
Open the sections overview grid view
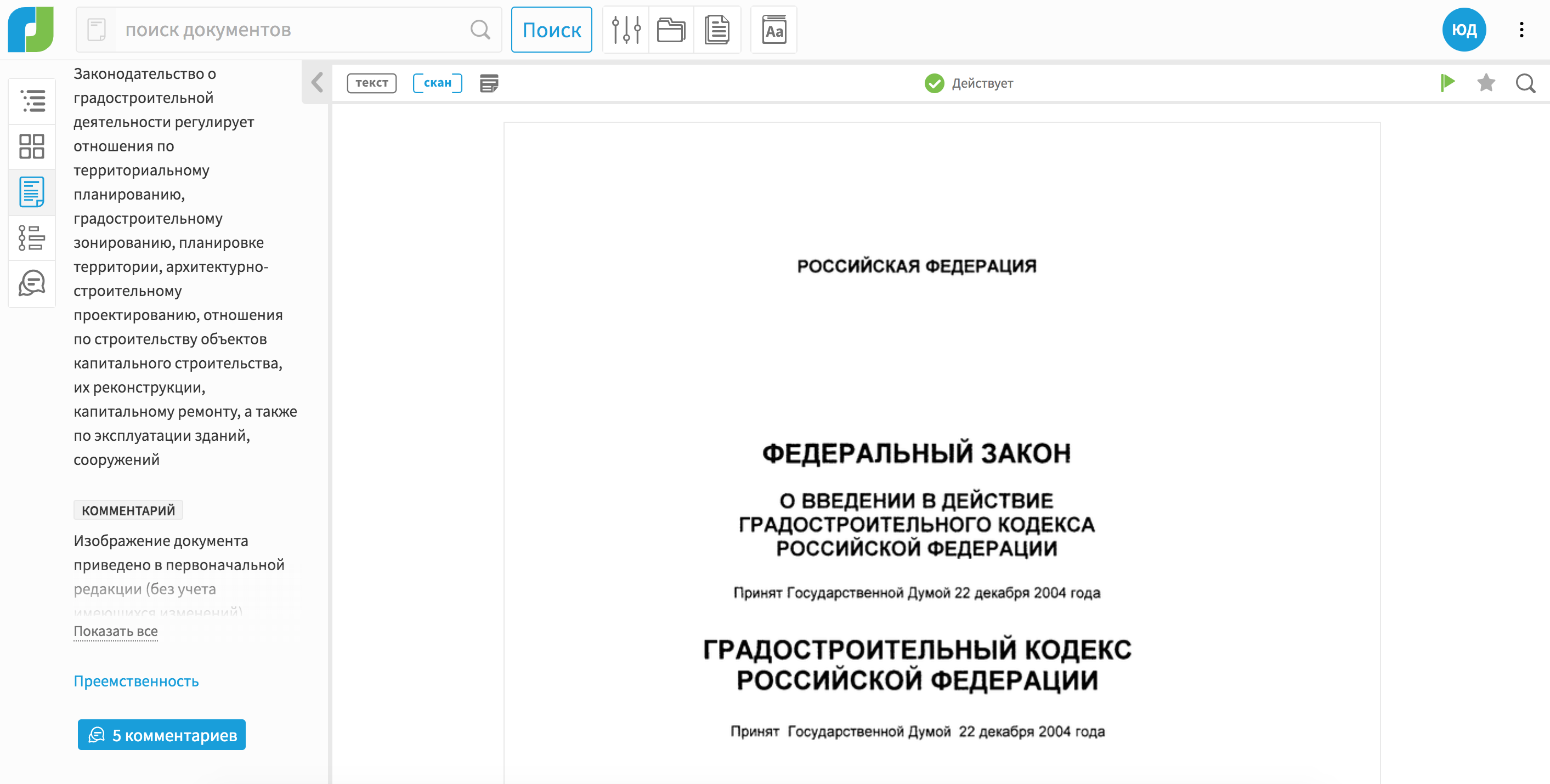[x=31, y=146]
